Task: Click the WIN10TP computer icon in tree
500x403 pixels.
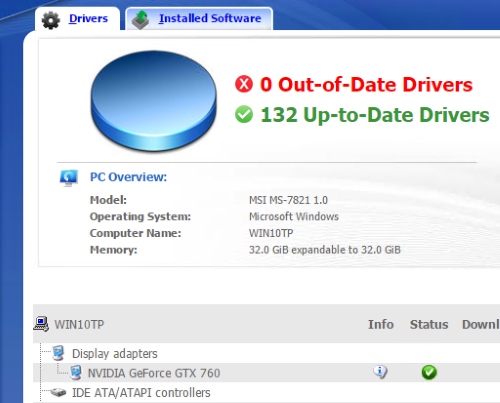Action: pyautogui.click(x=41, y=324)
